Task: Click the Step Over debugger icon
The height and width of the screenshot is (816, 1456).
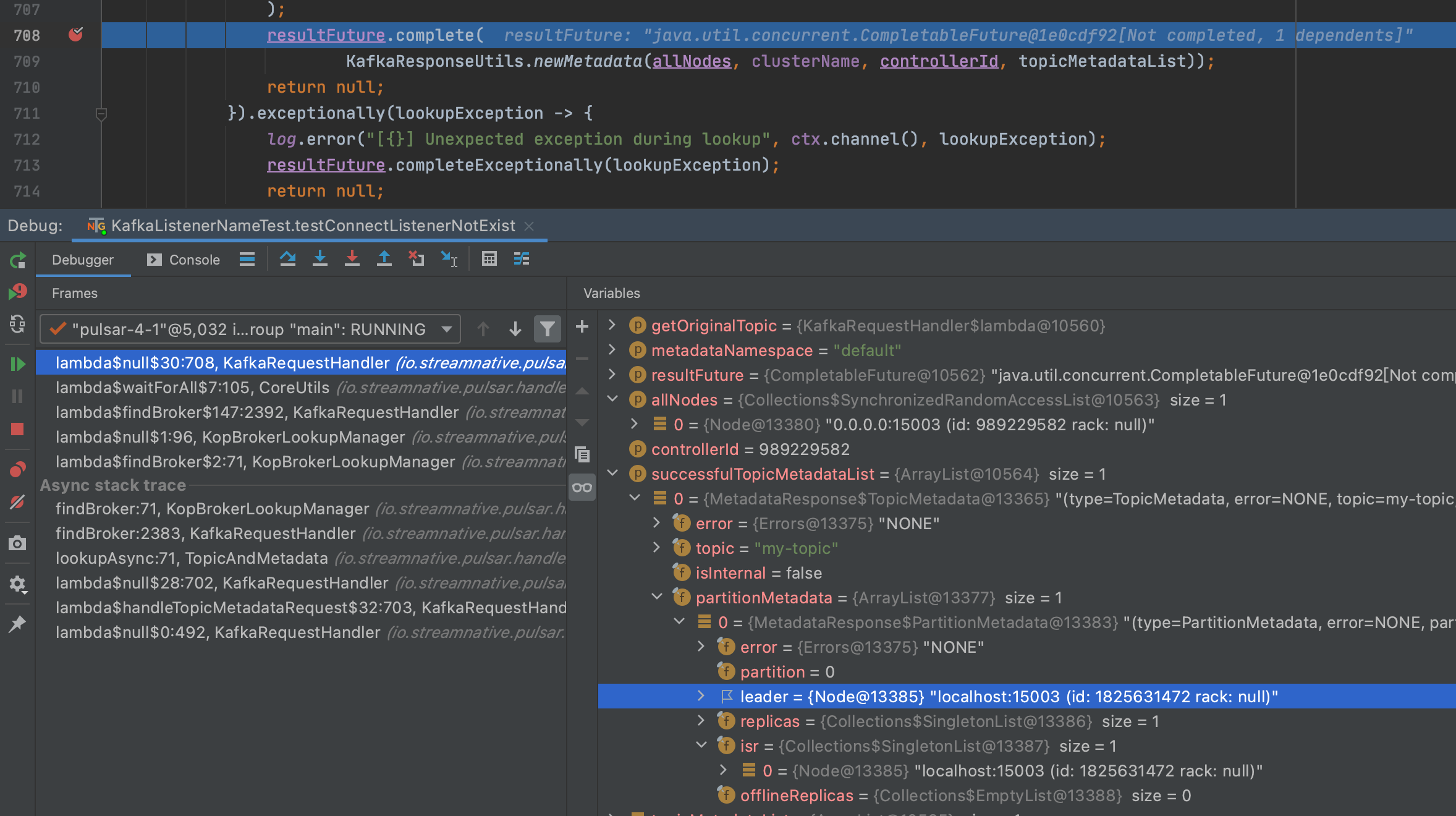Action: pyautogui.click(x=287, y=258)
